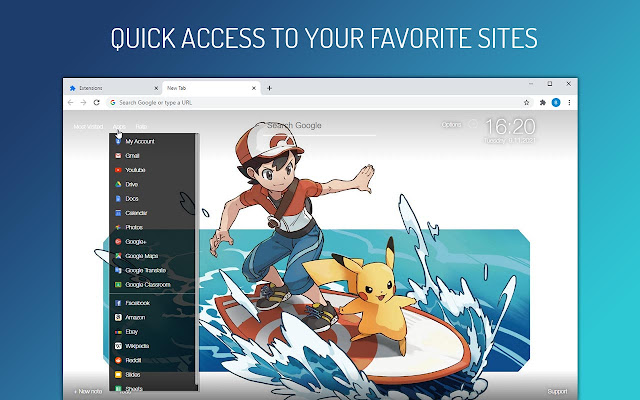Open the Extensions puzzle icon

click(x=542, y=102)
